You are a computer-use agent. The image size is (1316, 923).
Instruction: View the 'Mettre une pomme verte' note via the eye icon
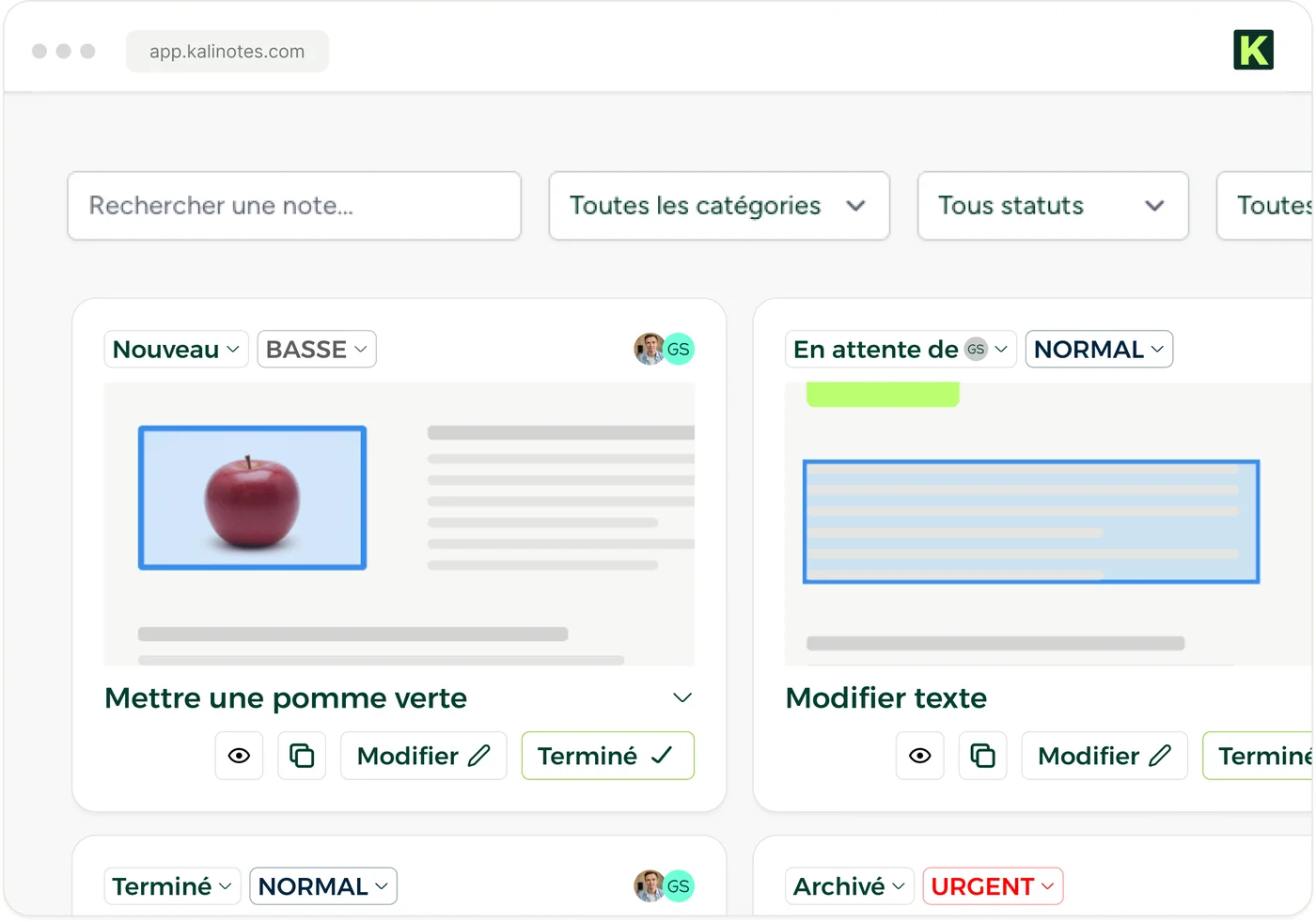coord(239,756)
